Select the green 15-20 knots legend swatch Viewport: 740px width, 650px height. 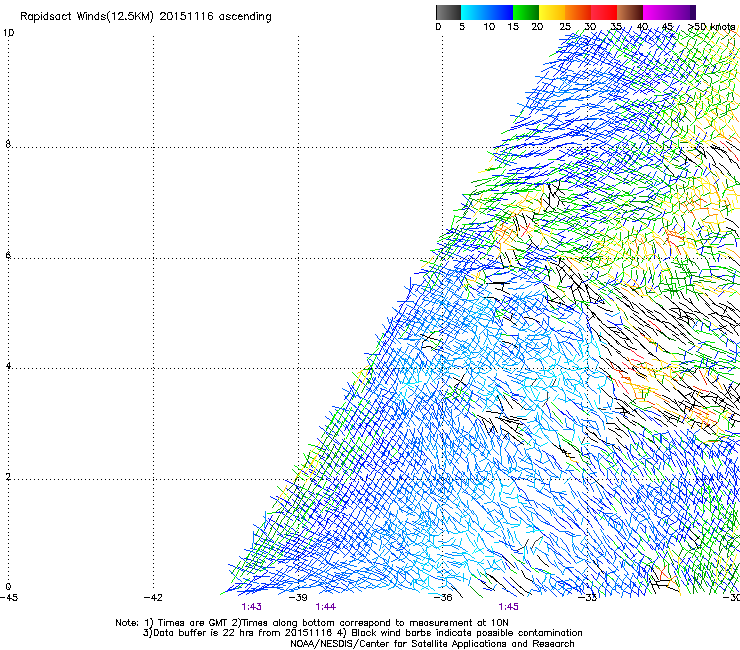(x=526, y=12)
